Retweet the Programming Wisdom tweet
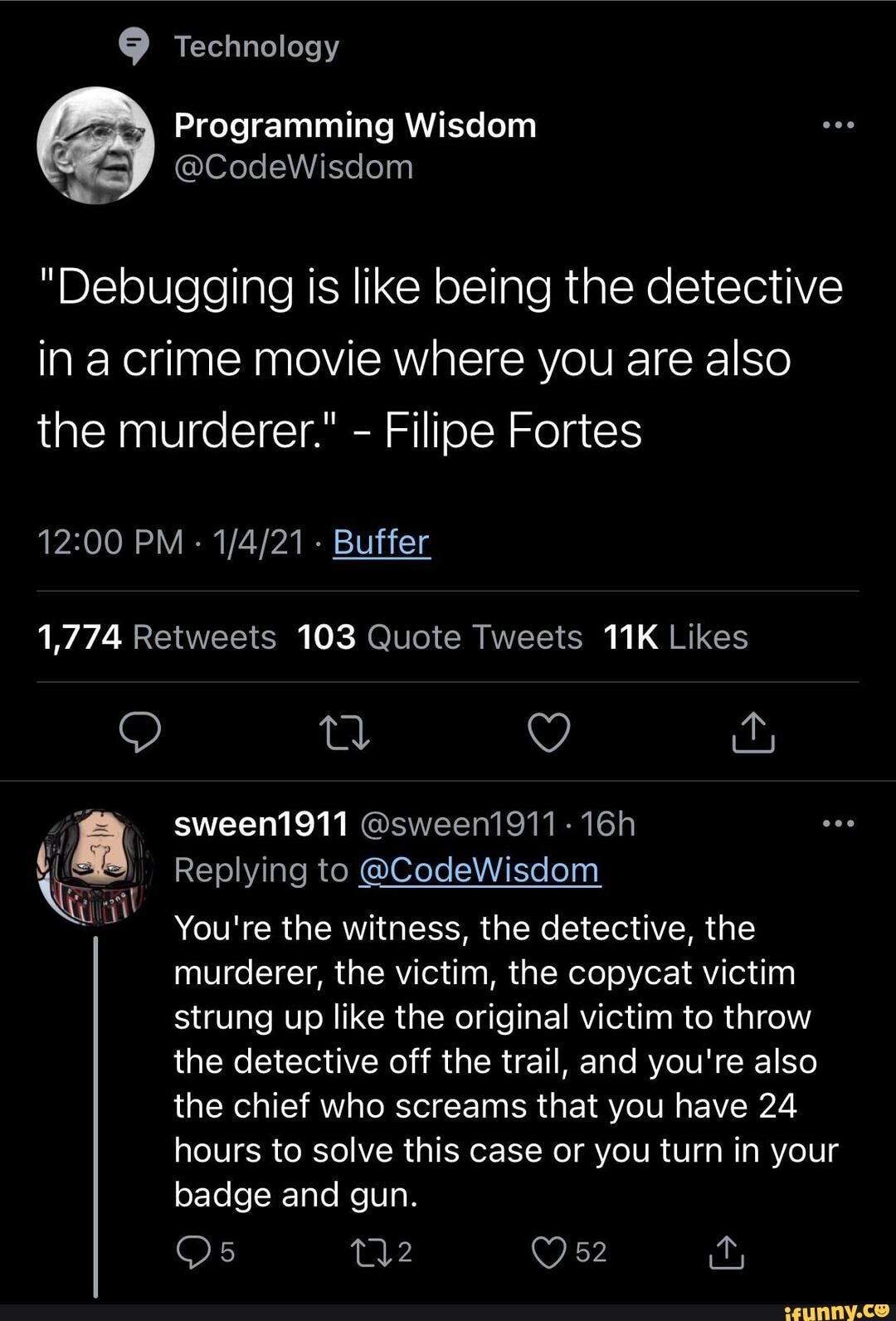Viewport: 896px width, 1321px height. [344, 732]
